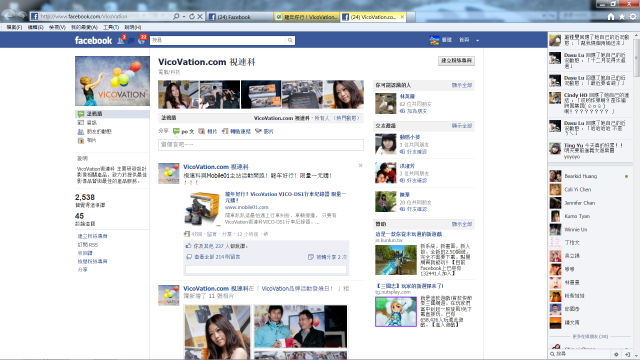
Task: Click the browser back arrow button
Action: [x=8, y=15]
